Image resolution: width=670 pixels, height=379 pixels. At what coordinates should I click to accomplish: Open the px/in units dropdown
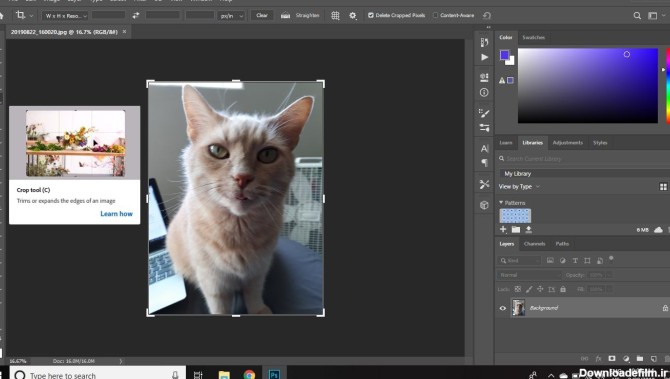[231, 16]
